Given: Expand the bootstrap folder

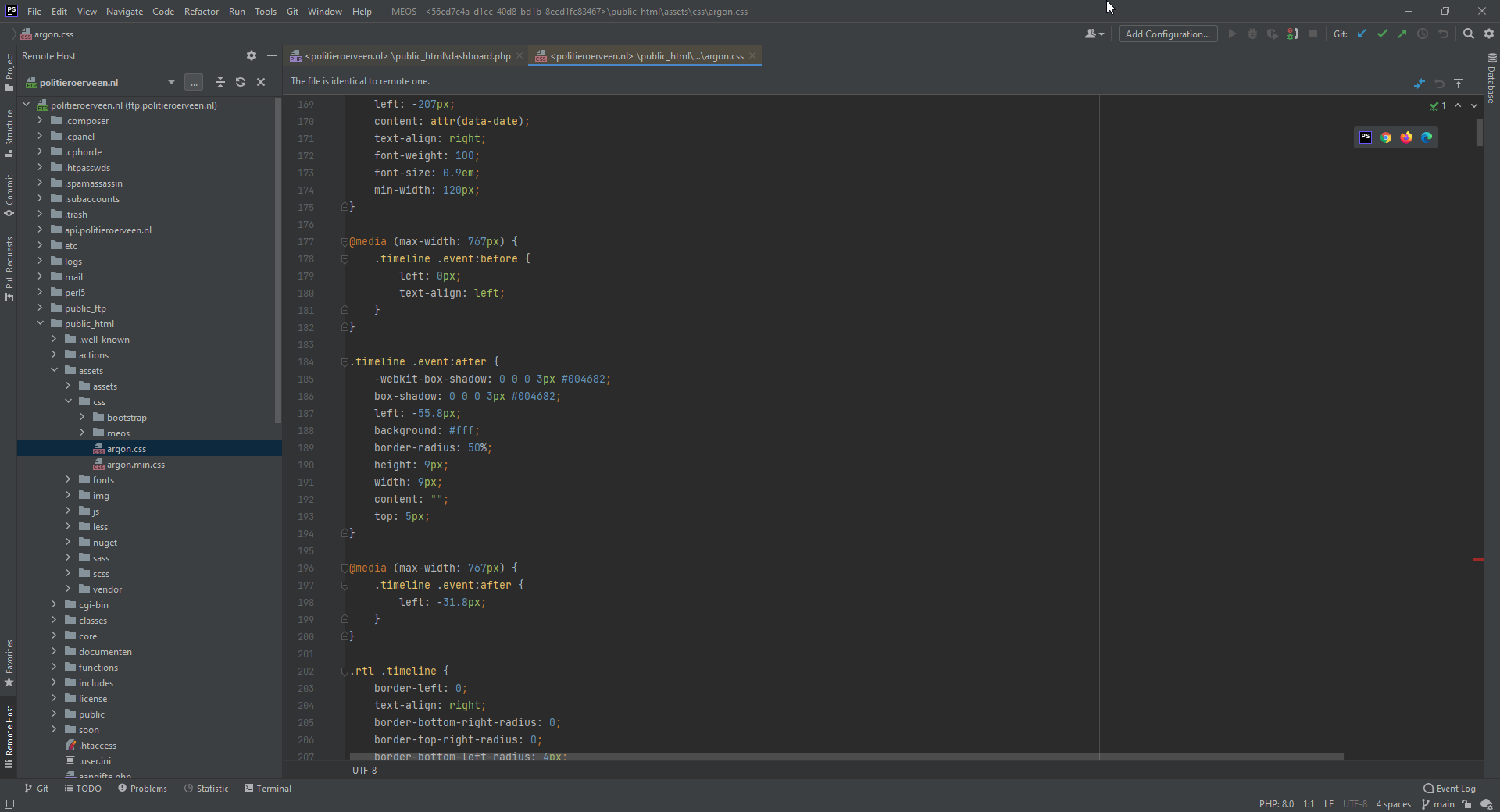Looking at the screenshot, I should 82,418.
